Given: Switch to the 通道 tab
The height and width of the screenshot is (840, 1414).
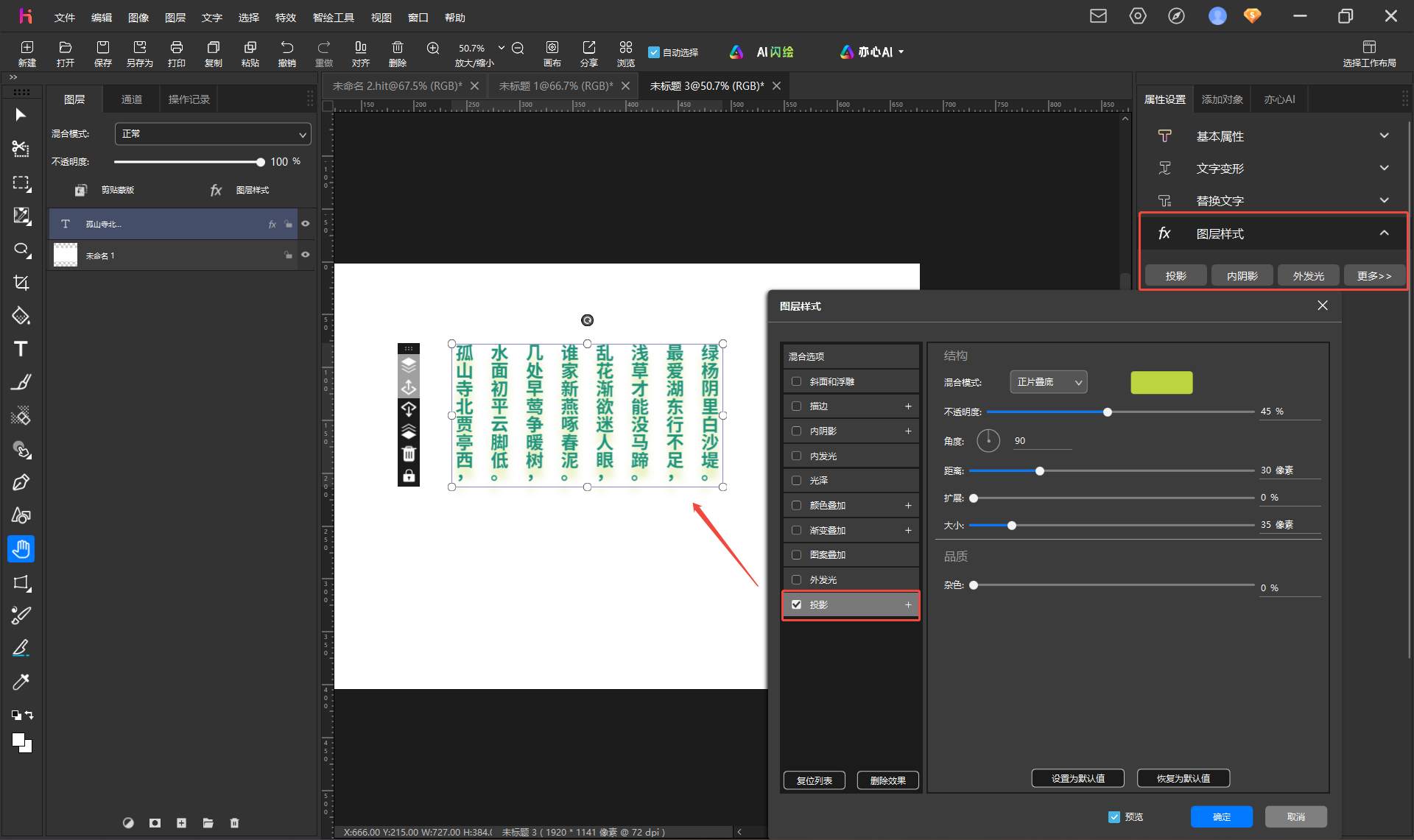Looking at the screenshot, I should pos(132,99).
